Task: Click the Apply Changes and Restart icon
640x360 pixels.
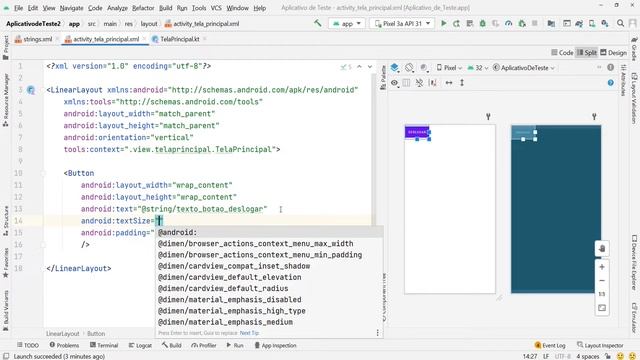Action: (x=456, y=24)
